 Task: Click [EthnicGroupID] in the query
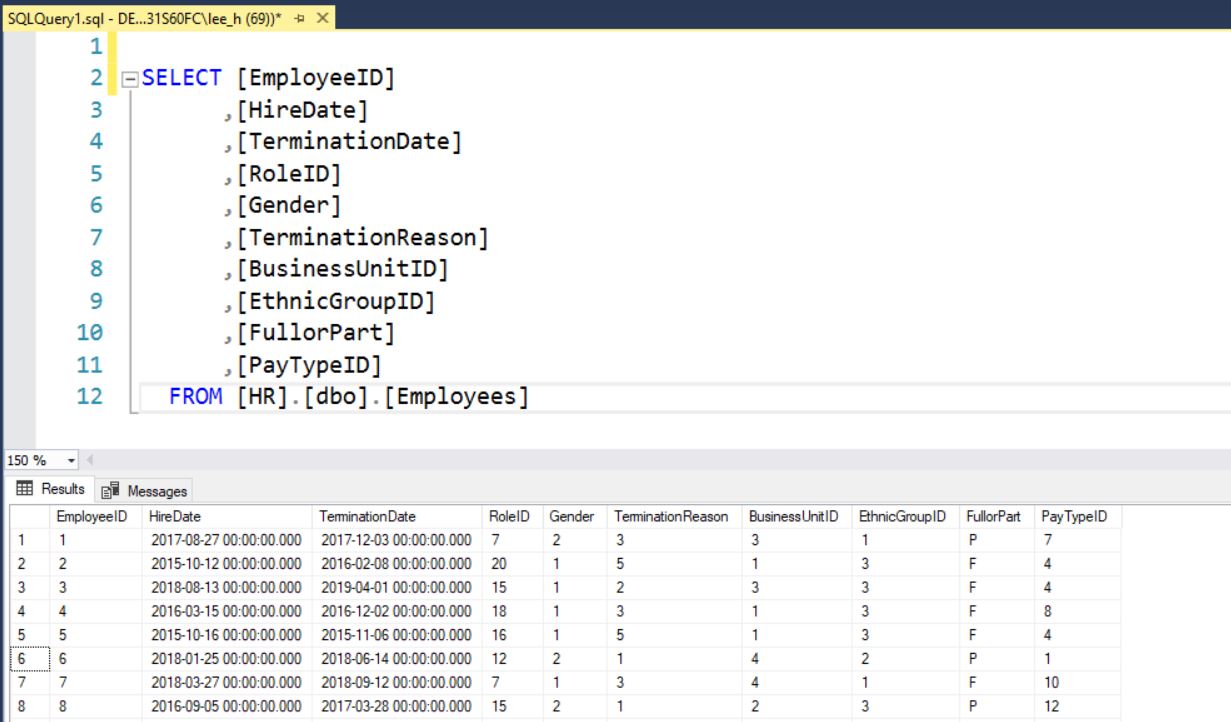(x=336, y=301)
